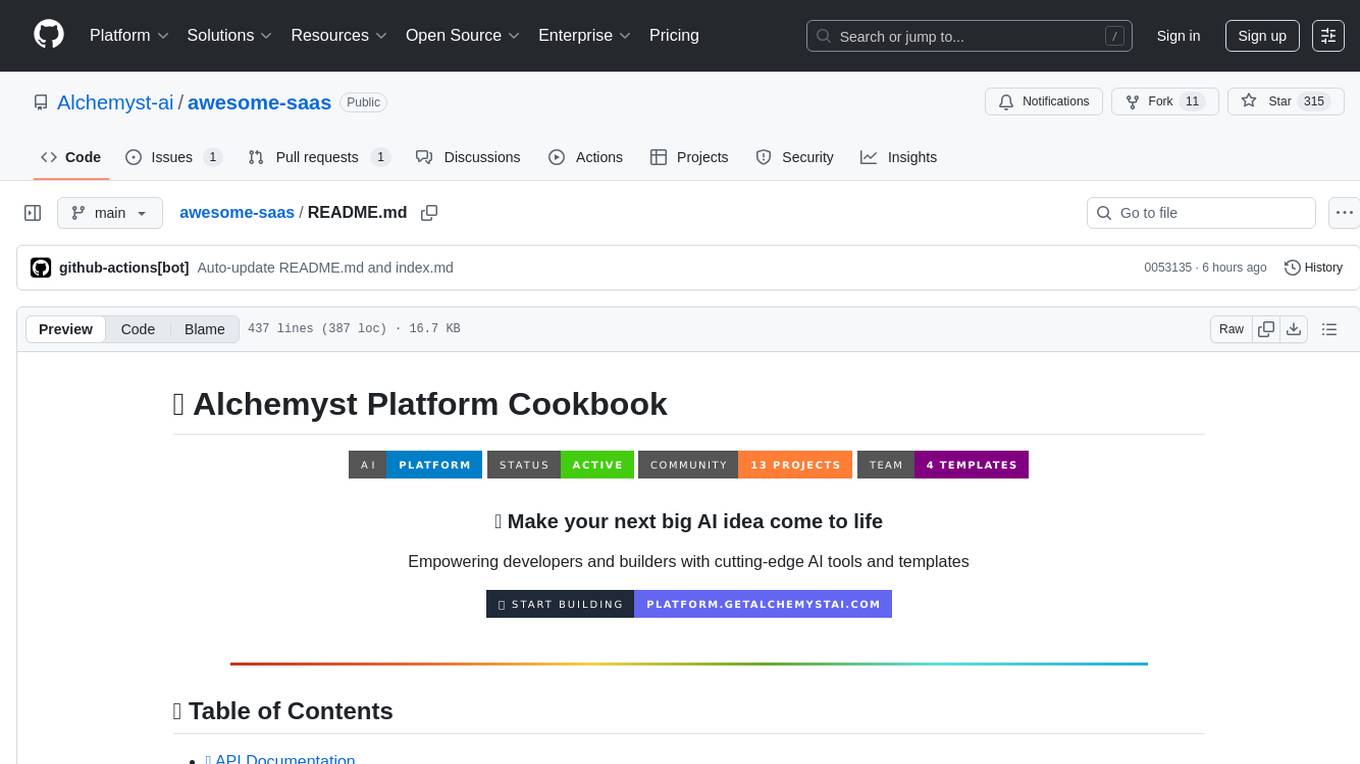Click the Table of Contents heading
Image resolution: width=1360 pixels, height=764 pixels.
(x=283, y=711)
